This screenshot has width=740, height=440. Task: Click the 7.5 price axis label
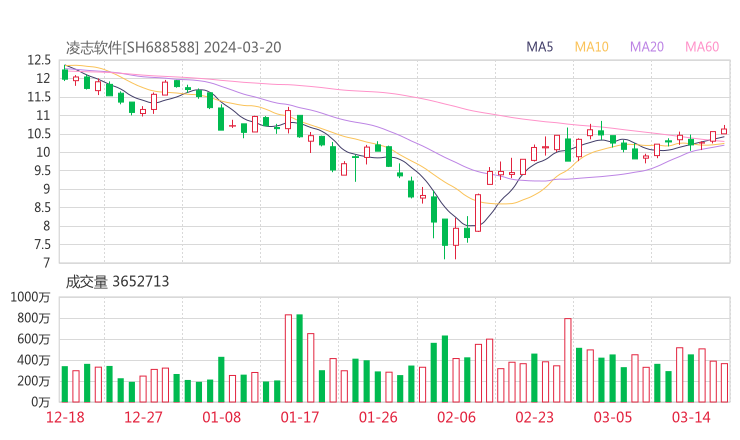pos(40,245)
